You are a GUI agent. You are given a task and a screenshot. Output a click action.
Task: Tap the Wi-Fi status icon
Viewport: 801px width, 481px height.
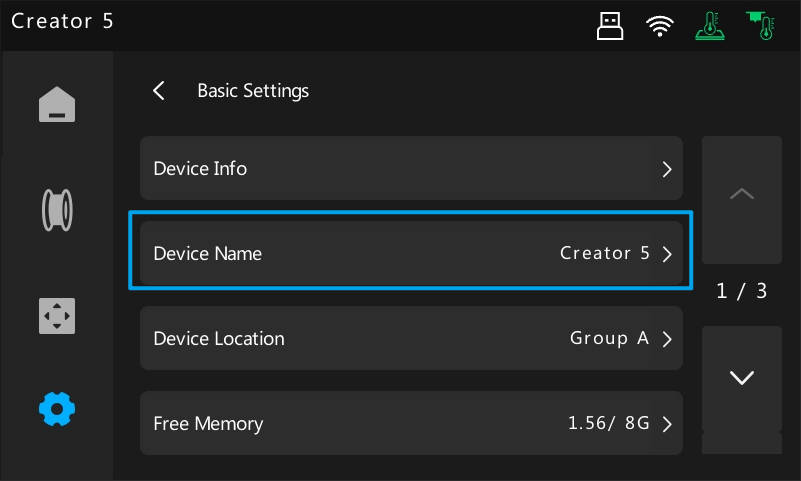pyautogui.click(x=660, y=26)
